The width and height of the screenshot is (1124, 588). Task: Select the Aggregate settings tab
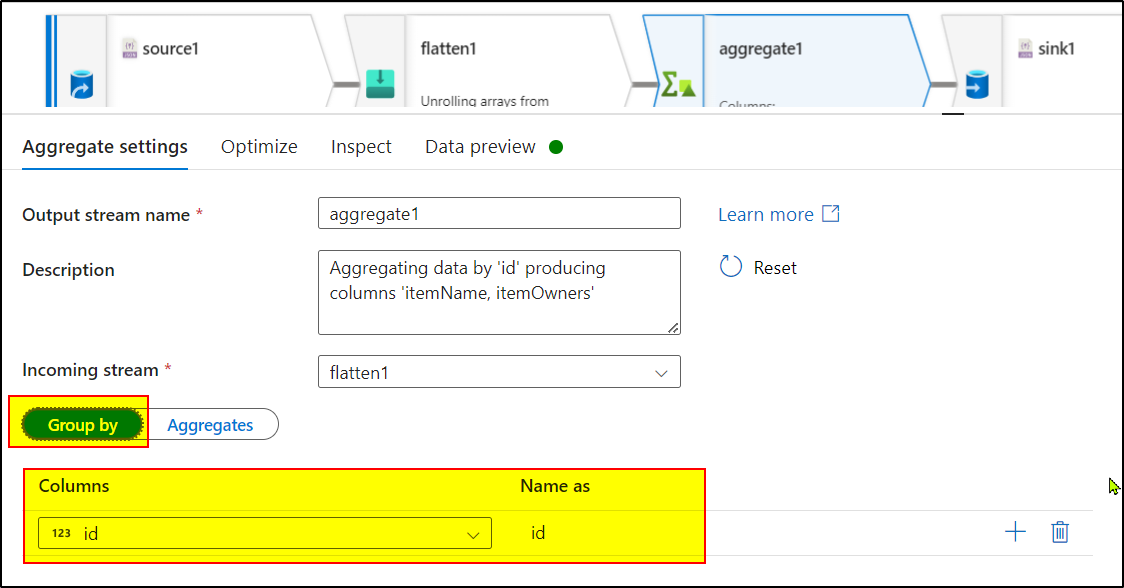(x=105, y=147)
